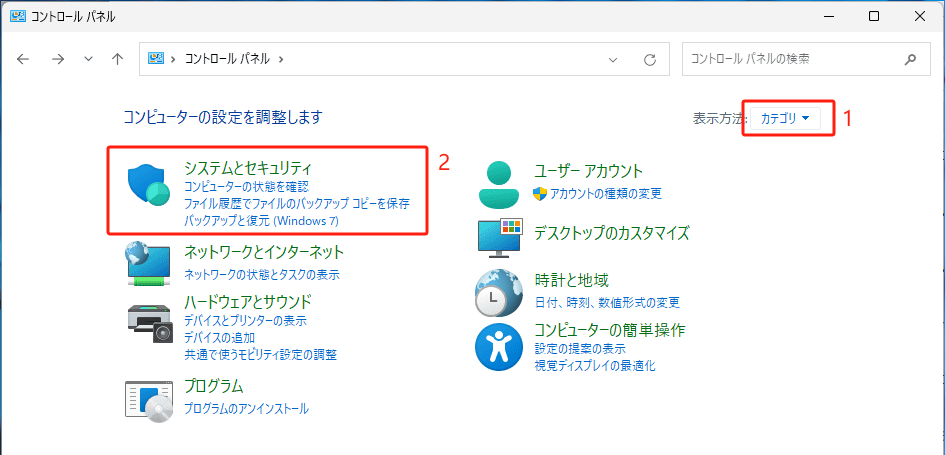This screenshot has height=455, width=945.
Task: Expand the chevron before コントロール パネル breadcrumb
Action: point(174,59)
